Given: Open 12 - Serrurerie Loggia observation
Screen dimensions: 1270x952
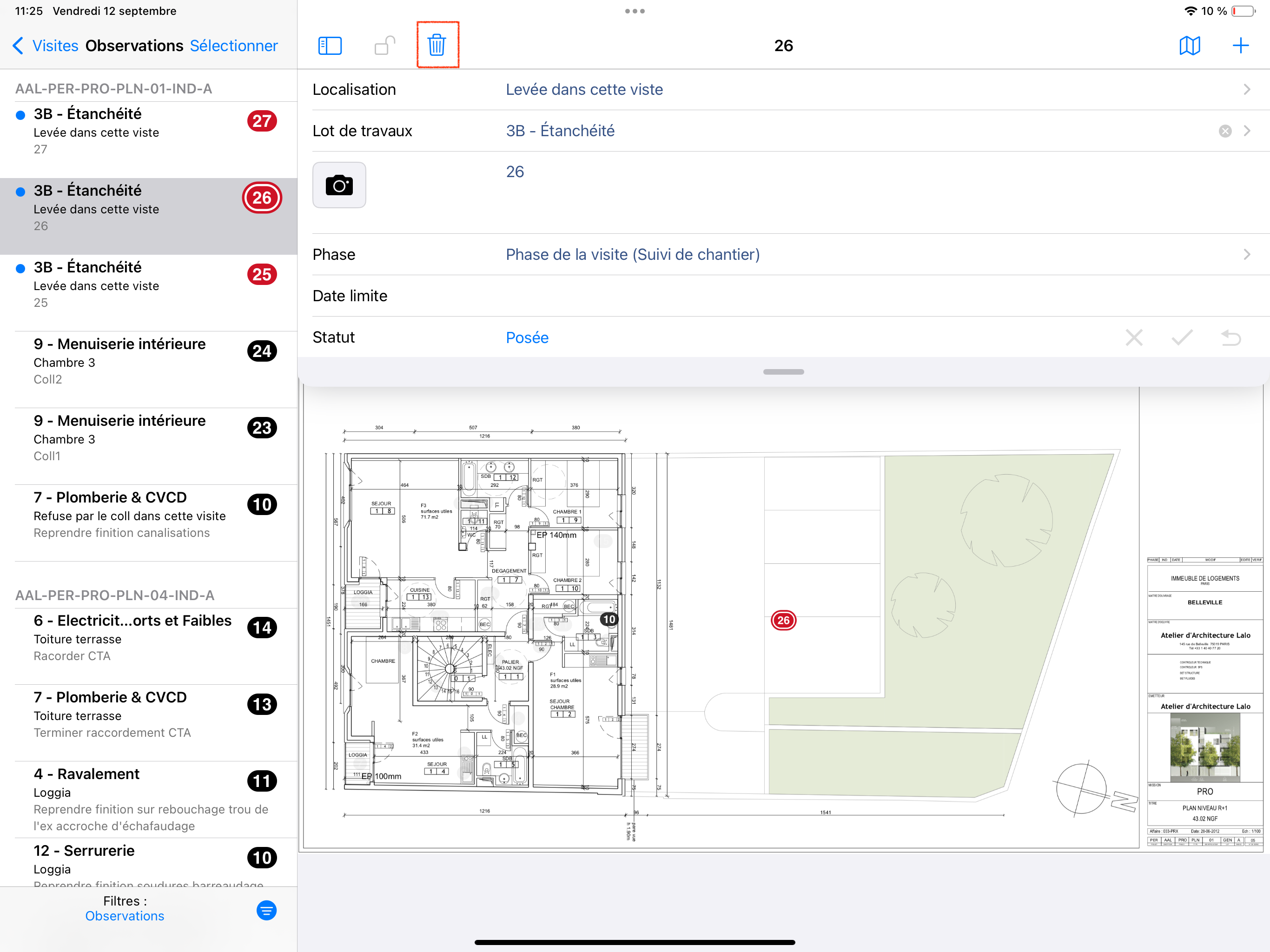Looking at the screenshot, I should (x=149, y=862).
